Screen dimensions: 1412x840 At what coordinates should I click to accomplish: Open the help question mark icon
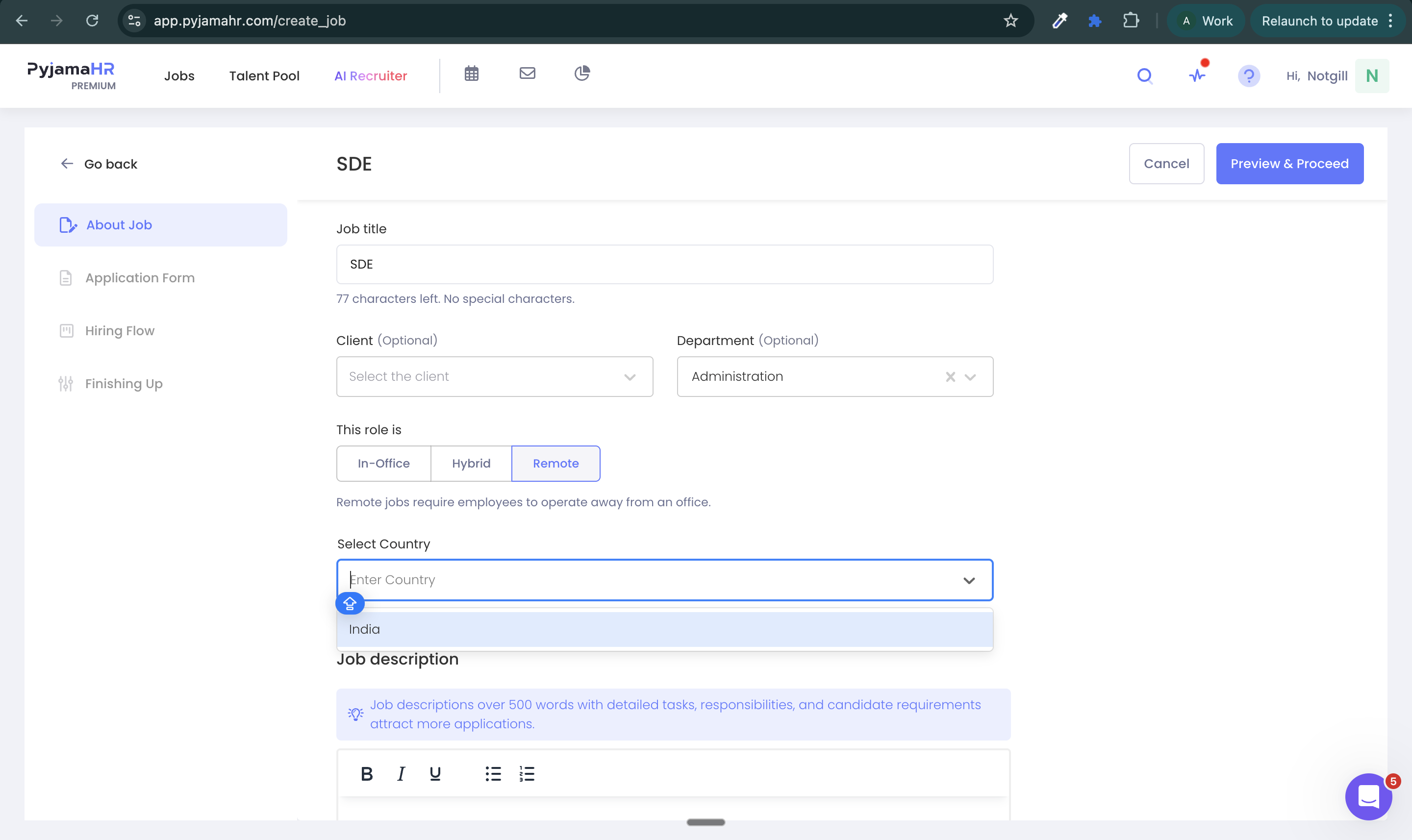(x=1248, y=76)
